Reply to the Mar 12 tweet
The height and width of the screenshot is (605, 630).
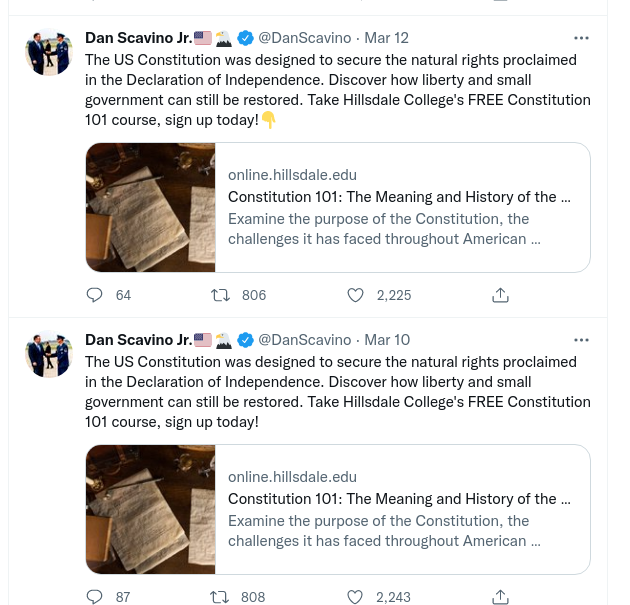(96, 295)
